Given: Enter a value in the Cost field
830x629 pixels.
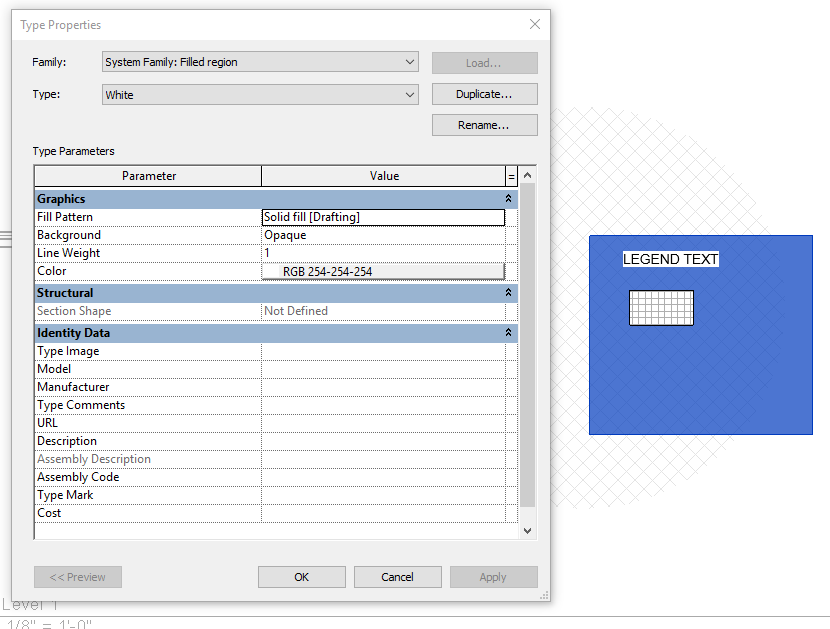Looking at the screenshot, I should coord(383,512).
